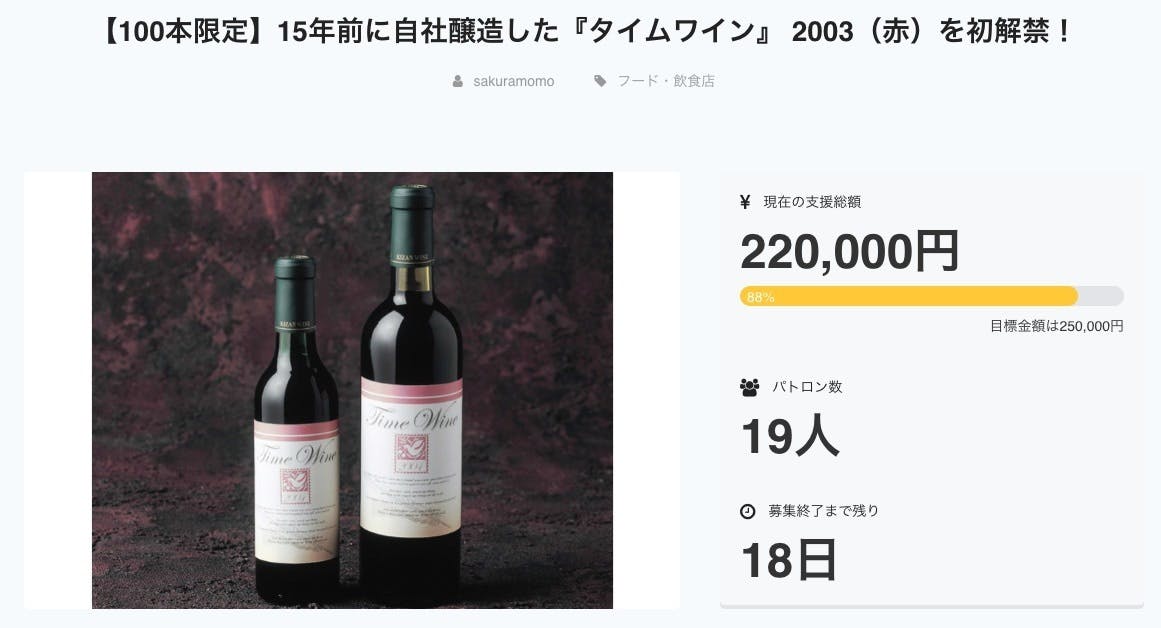Open the フード・飲食店 category link
The width and height of the screenshot is (1161, 628).
[x=666, y=81]
